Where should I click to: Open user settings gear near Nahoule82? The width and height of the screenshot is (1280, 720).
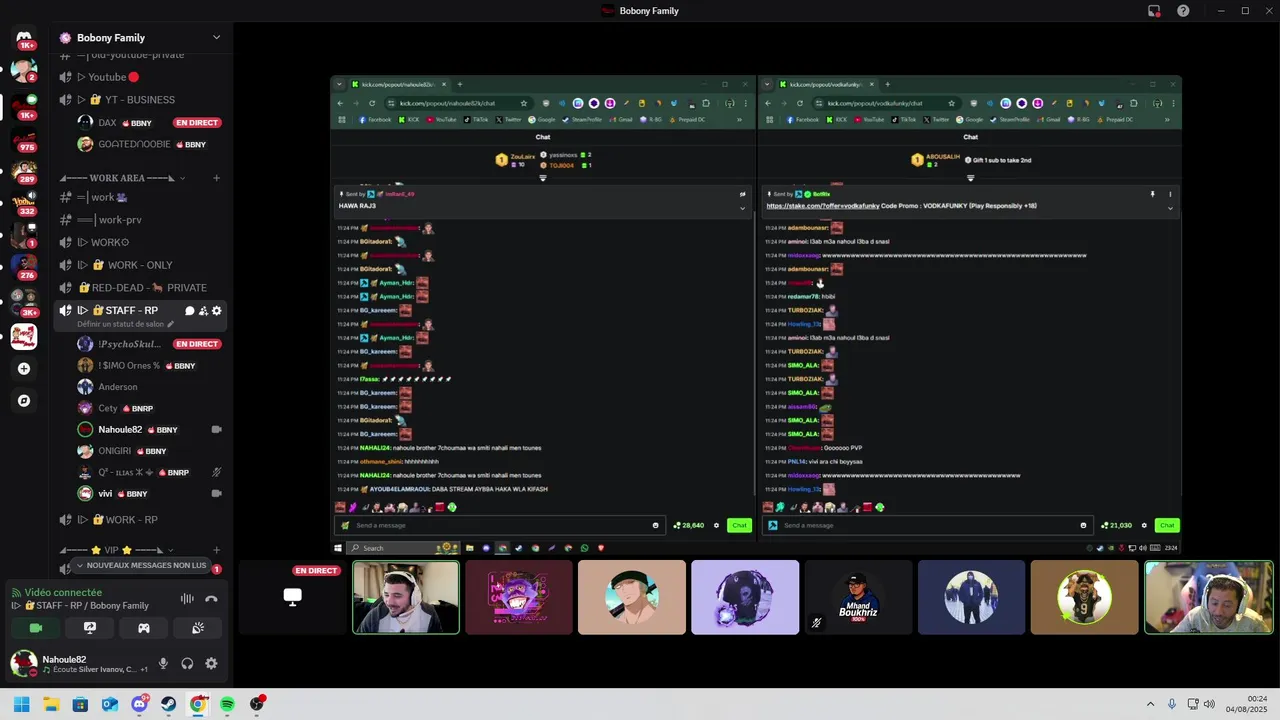coord(211,663)
